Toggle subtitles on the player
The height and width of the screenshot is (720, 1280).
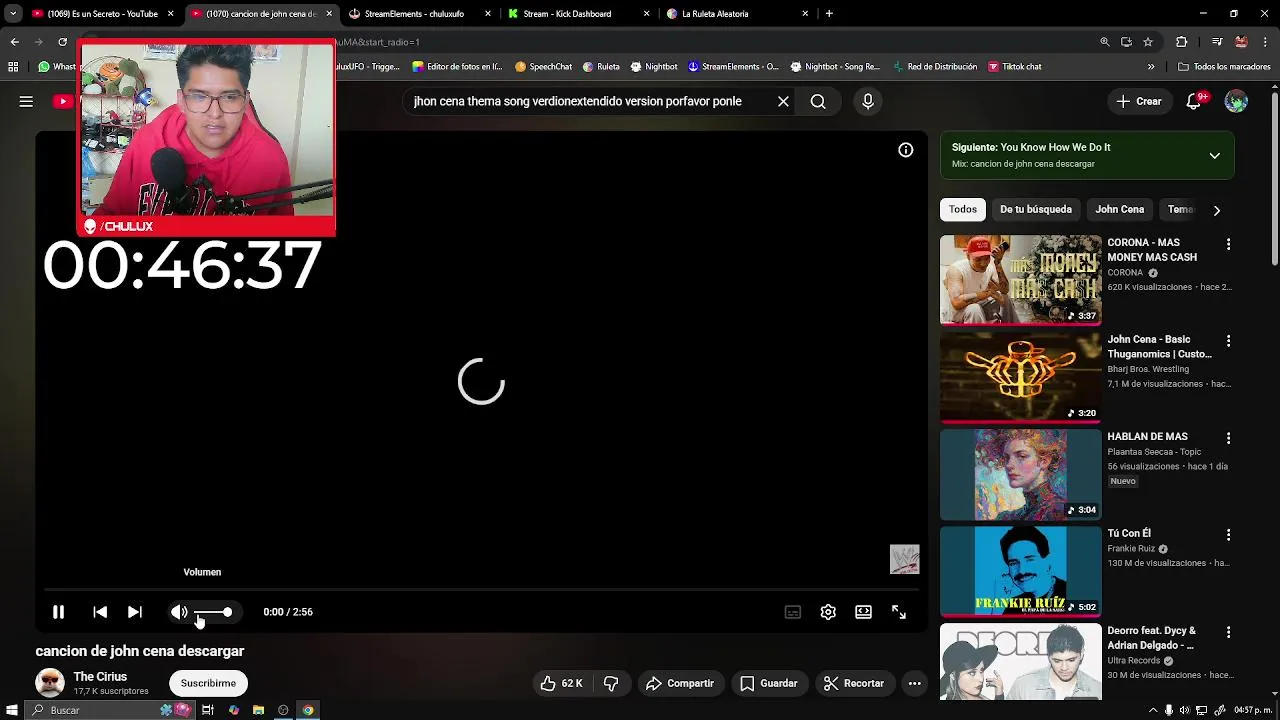point(793,612)
